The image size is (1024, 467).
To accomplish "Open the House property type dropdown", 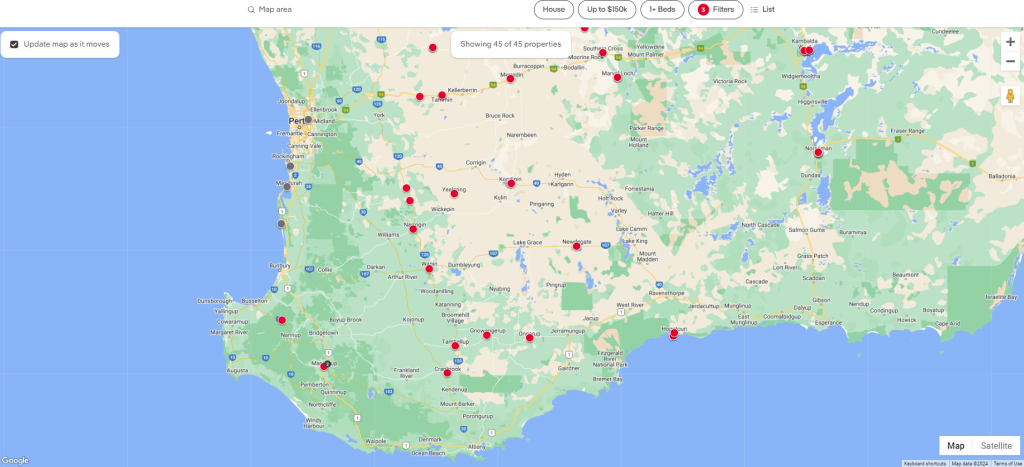I will [554, 9].
